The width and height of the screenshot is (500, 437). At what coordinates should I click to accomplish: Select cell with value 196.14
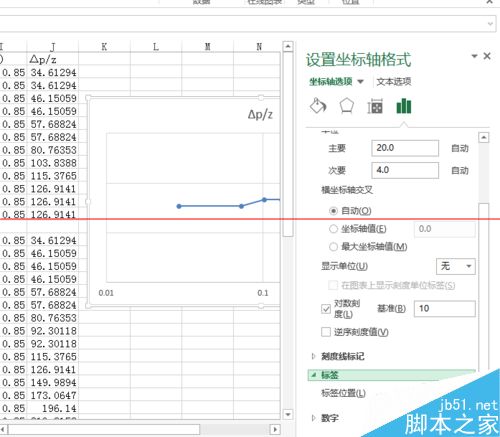coord(53,408)
